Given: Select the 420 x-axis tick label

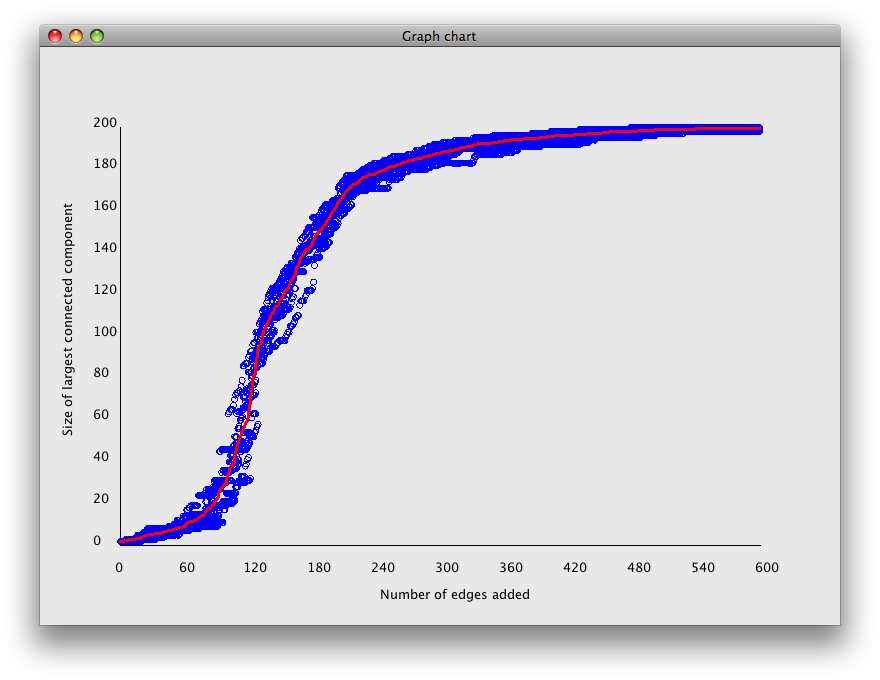Looking at the screenshot, I should click(575, 568).
